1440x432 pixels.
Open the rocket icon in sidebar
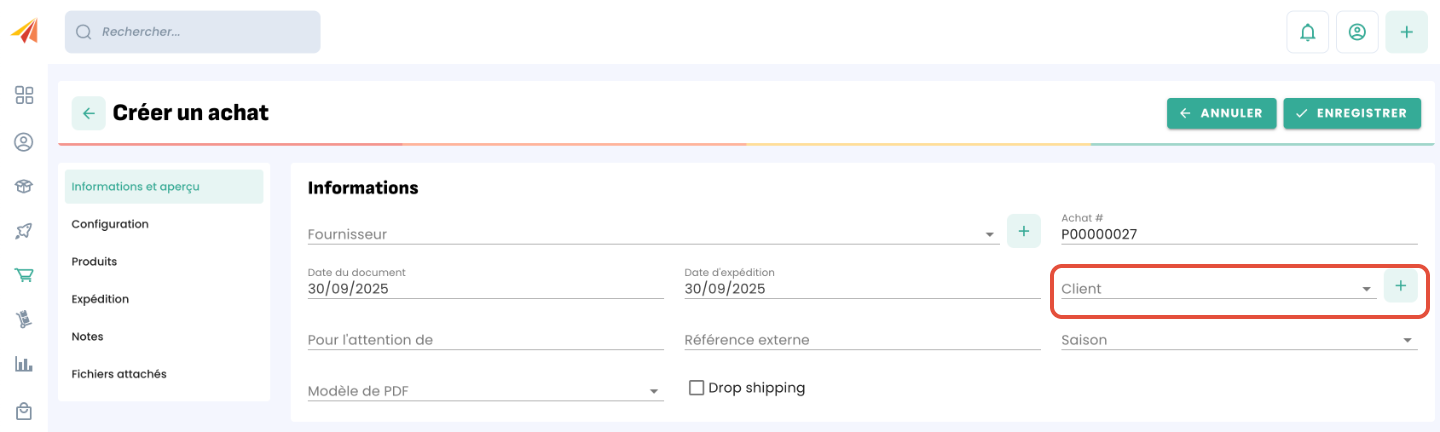click(24, 231)
